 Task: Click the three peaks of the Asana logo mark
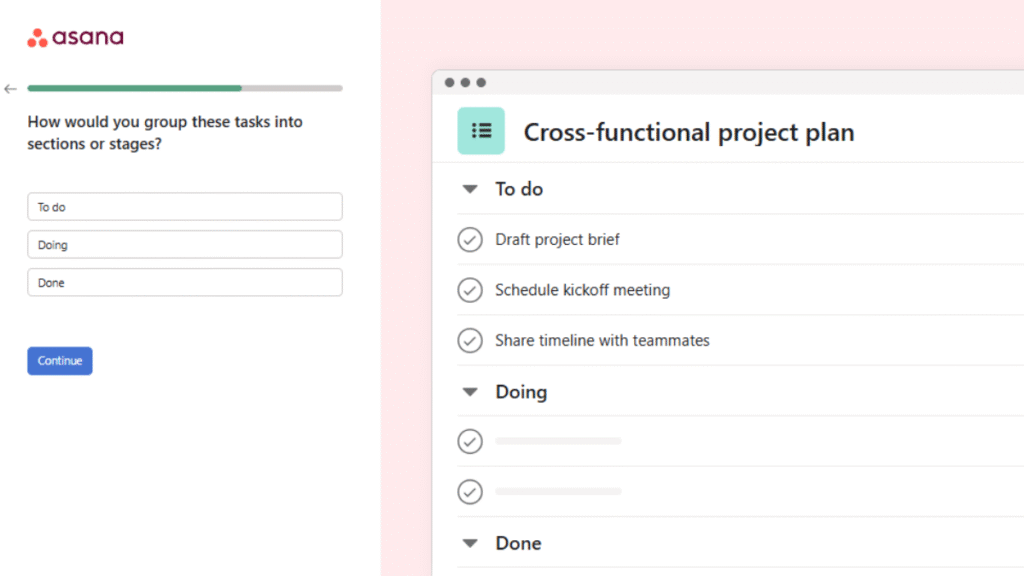pos(38,38)
